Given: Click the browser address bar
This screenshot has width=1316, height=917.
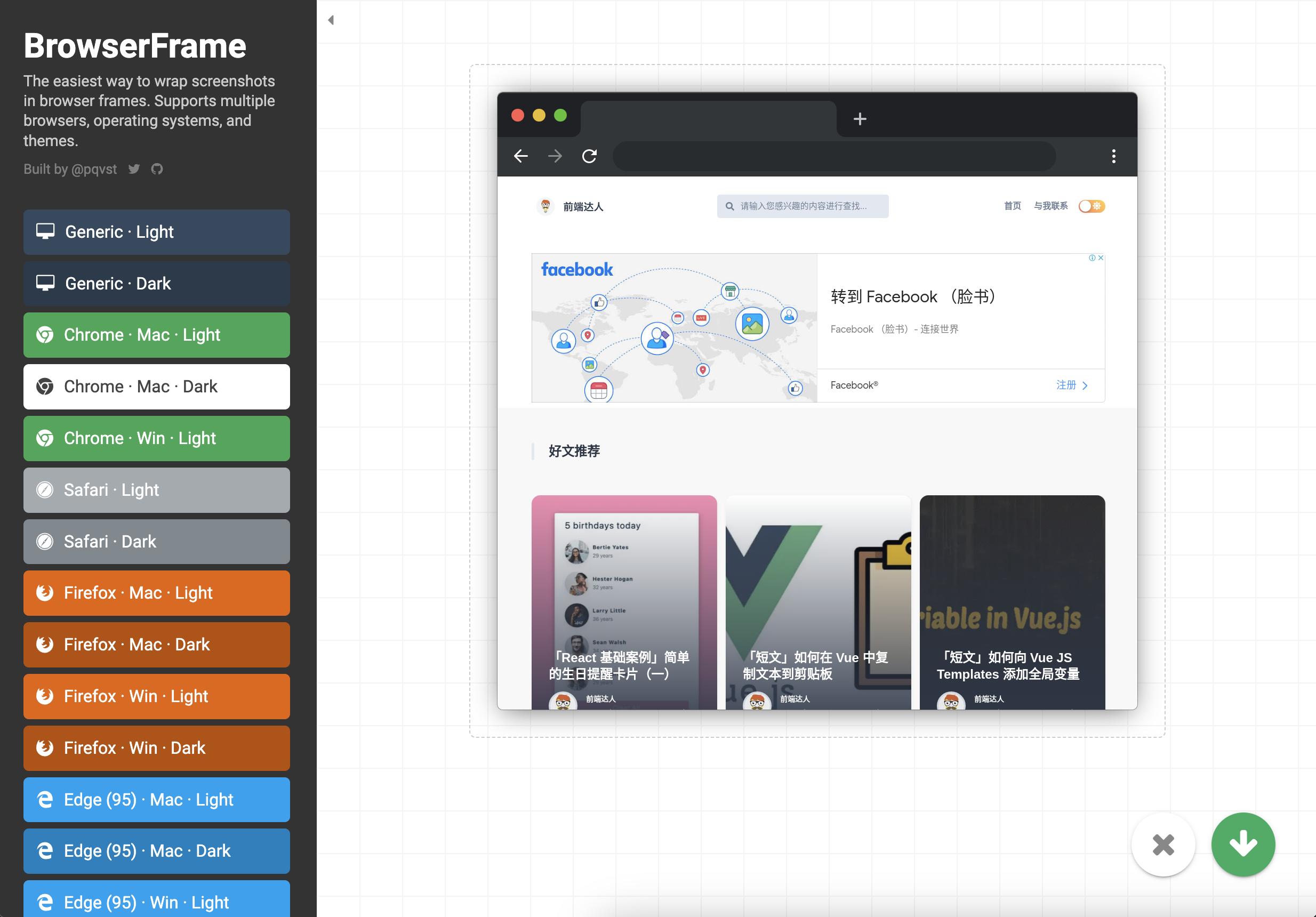Looking at the screenshot, I should (x=834, y=156).
